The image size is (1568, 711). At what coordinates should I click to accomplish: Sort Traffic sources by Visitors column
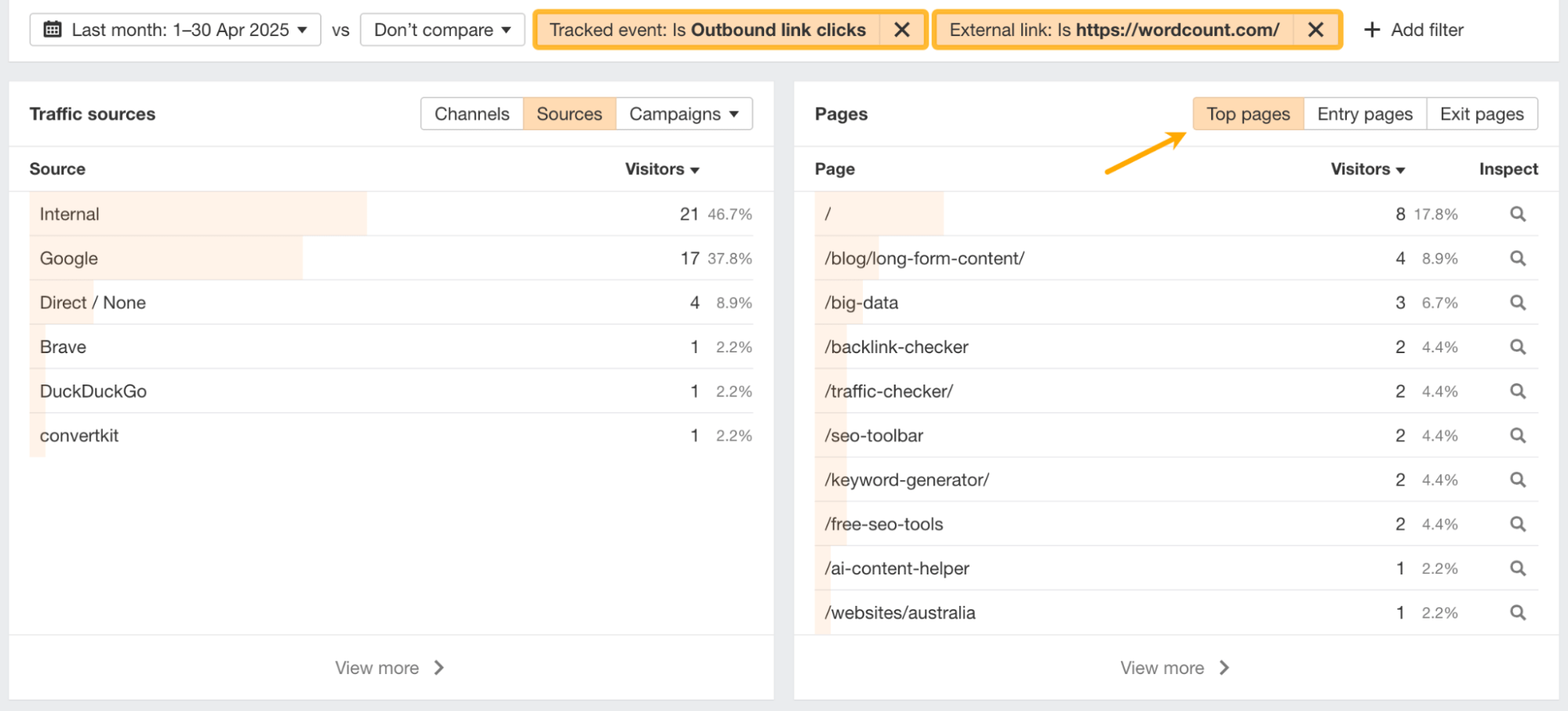(x=661, y=169)
